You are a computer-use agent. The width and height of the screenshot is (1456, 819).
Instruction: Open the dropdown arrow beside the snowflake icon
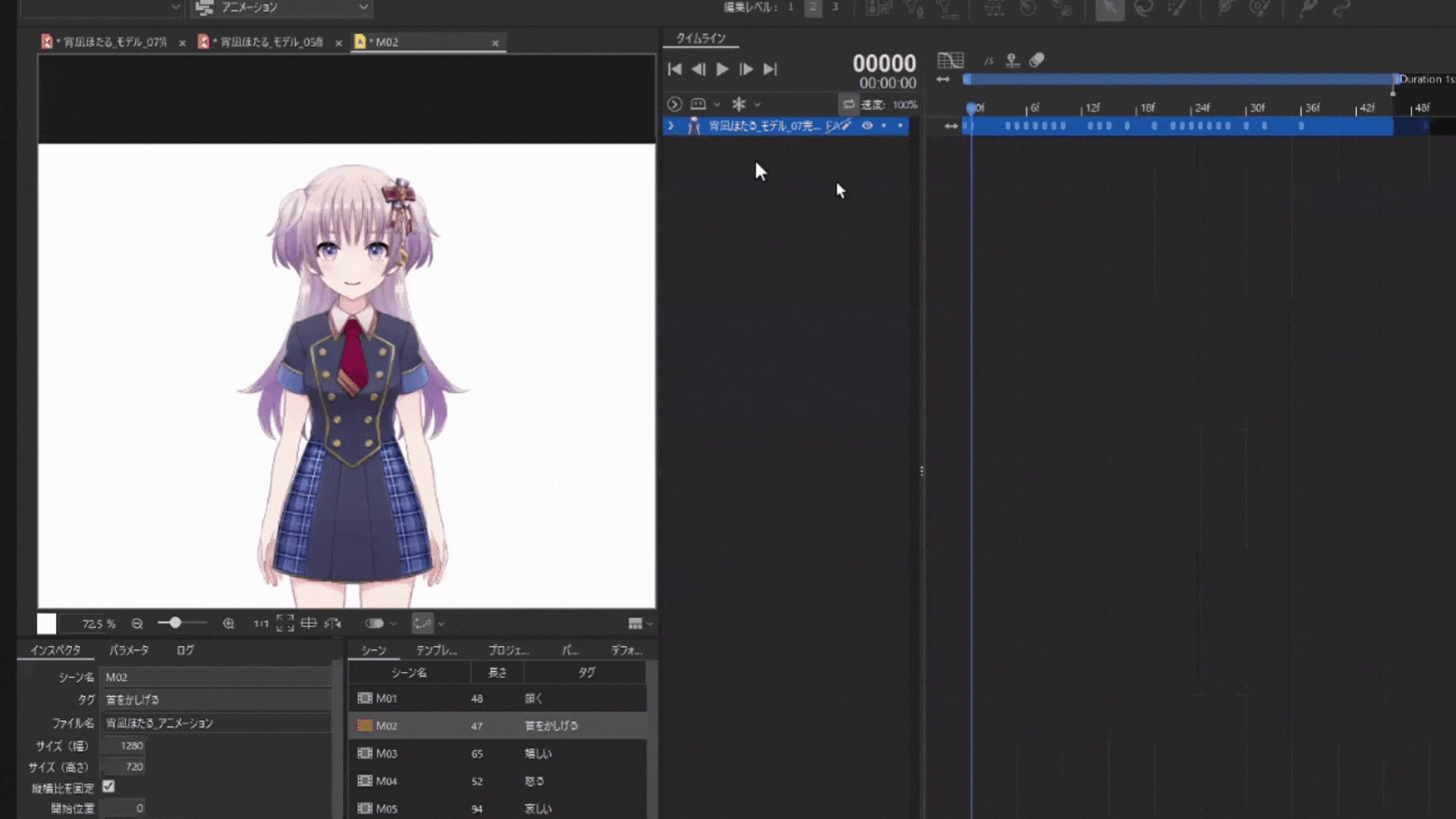point(757,105)
